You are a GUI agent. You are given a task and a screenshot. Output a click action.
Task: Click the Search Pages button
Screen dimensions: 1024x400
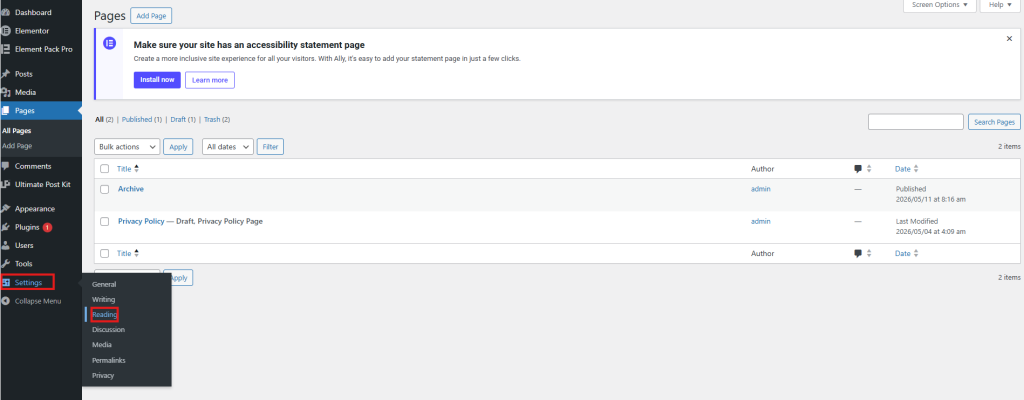point(994,122)
